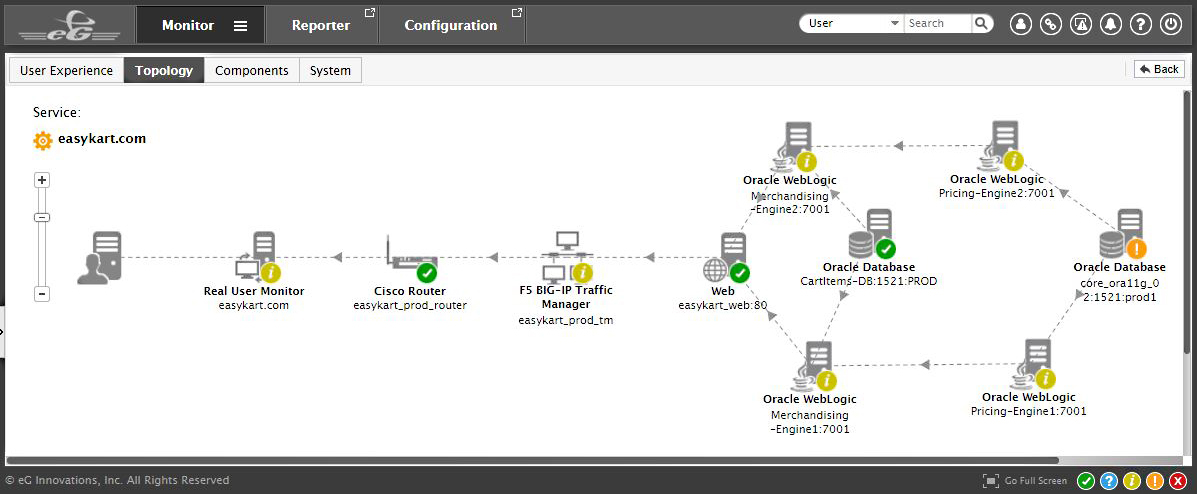
Task: Click the Merchandising-Engine1:7001 label
Action: pos(810,422)
